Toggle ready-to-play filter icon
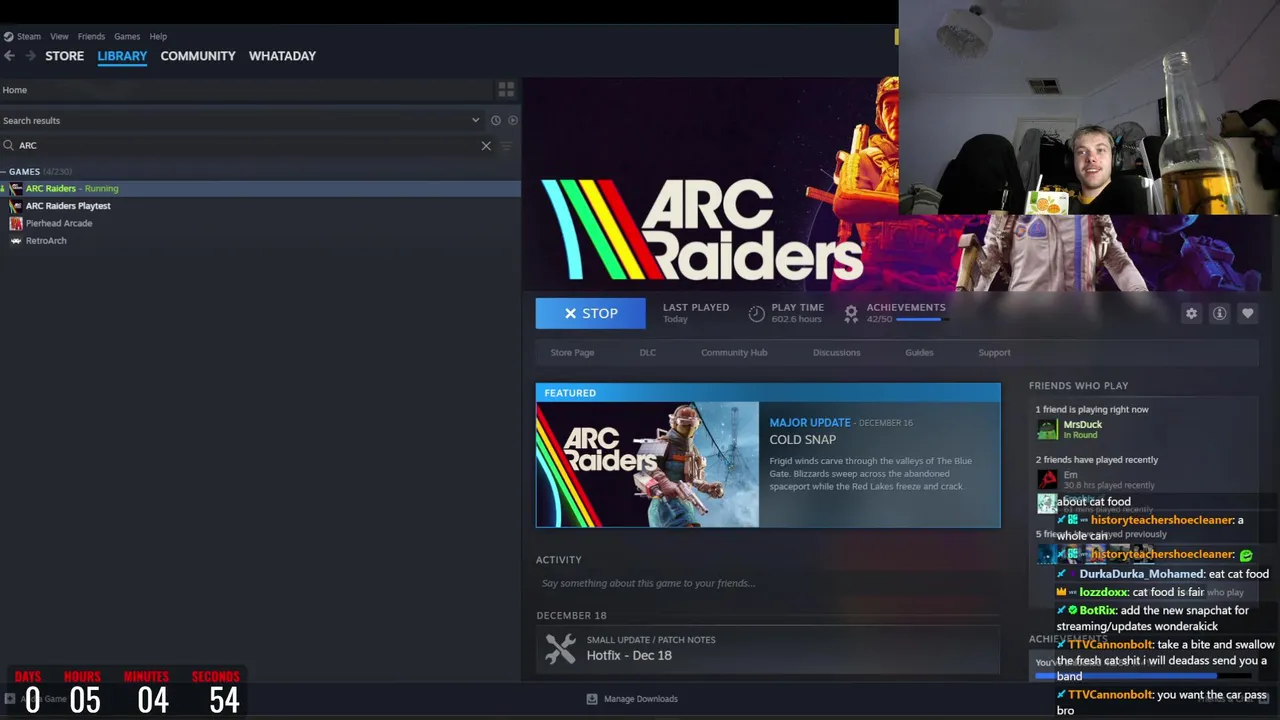 [x=513, y=120]
